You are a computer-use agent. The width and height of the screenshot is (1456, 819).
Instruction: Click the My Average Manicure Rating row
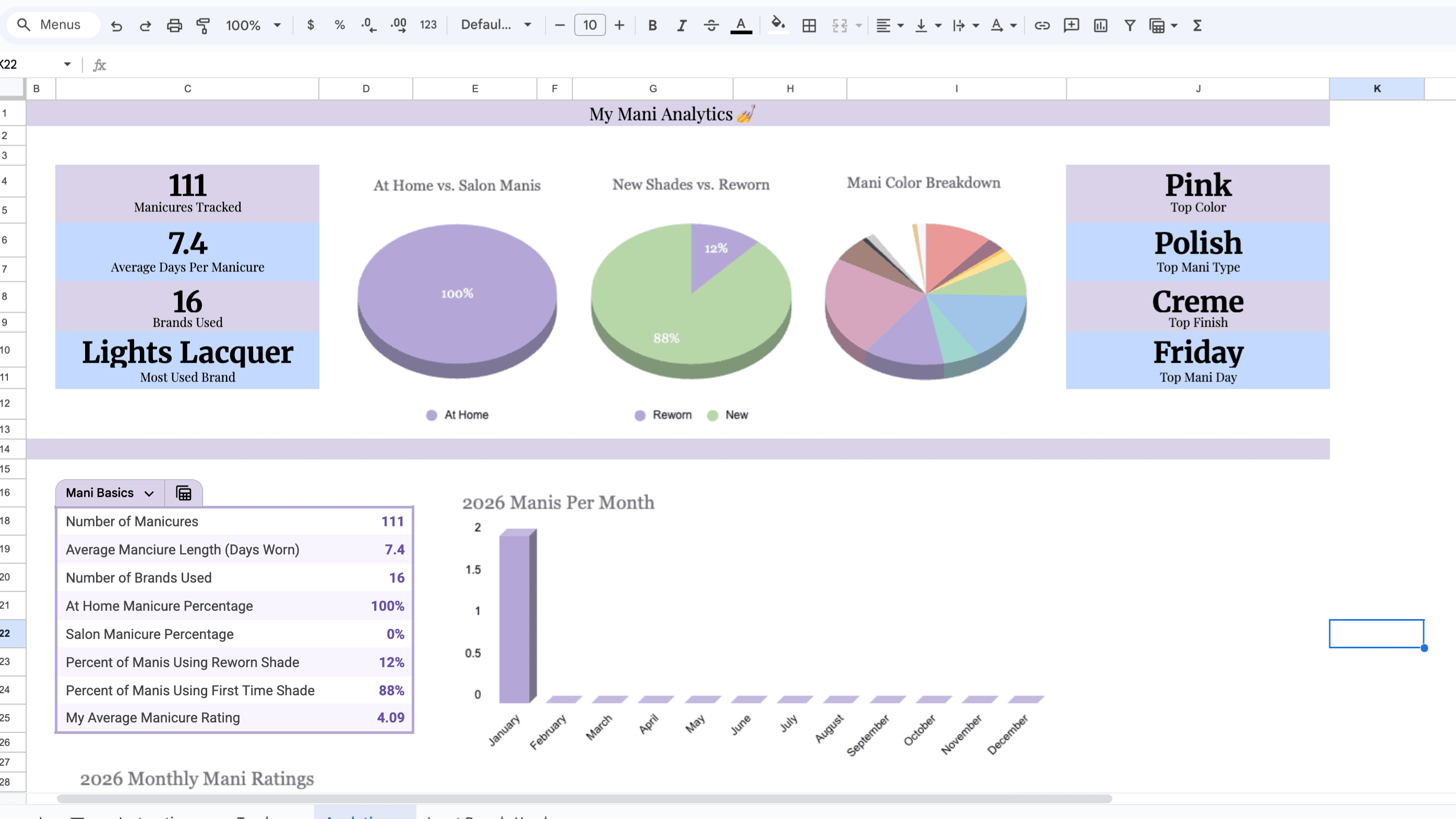tap(234, 718)
